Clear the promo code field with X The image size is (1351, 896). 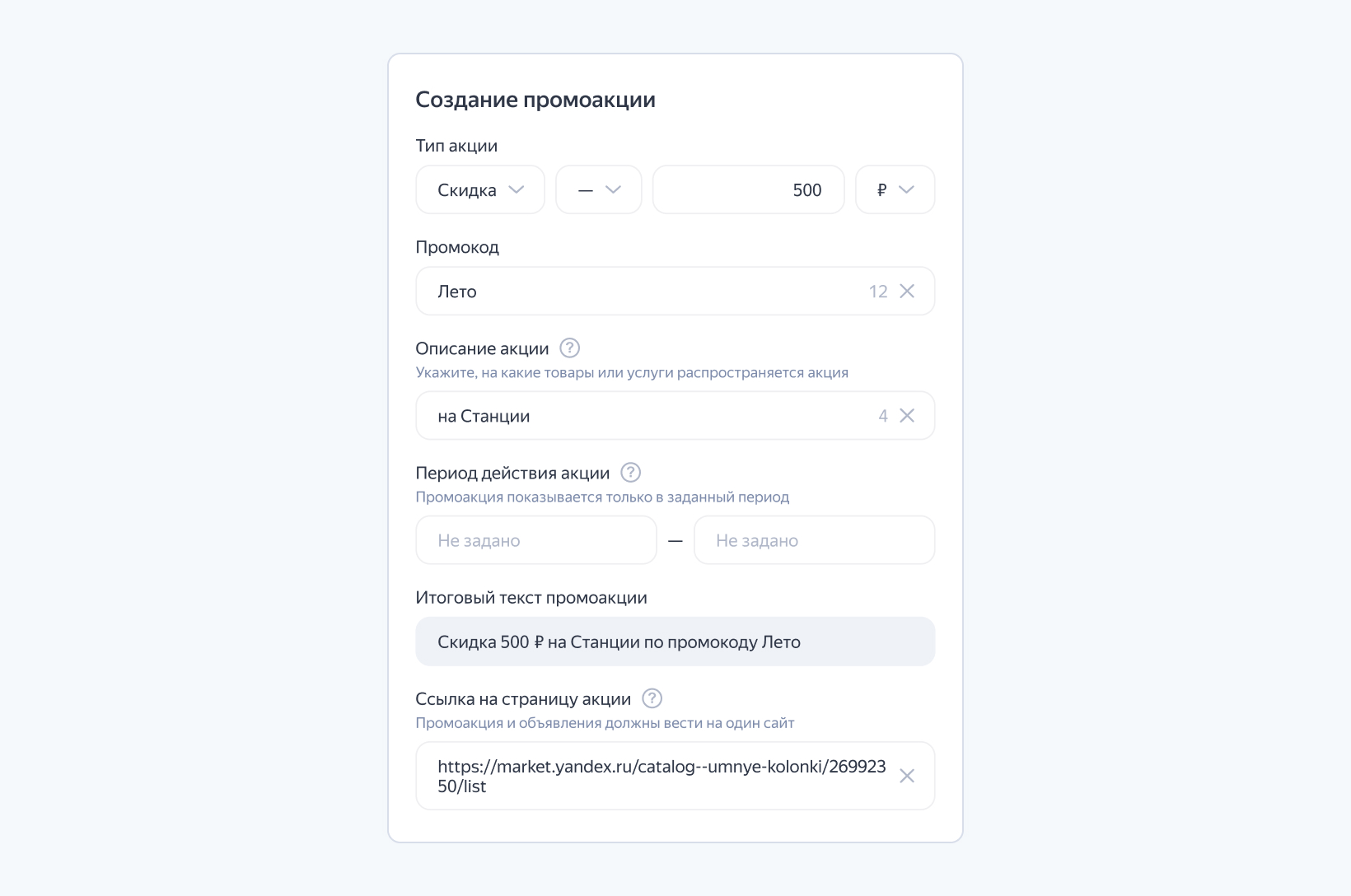point(907,291)
